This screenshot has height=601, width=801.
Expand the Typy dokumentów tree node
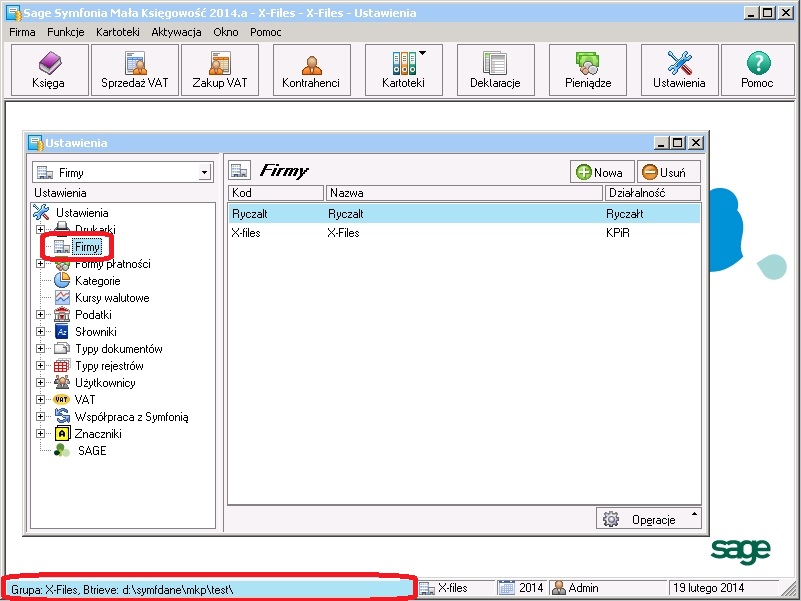pyautogui.click(x=40, y=349)
